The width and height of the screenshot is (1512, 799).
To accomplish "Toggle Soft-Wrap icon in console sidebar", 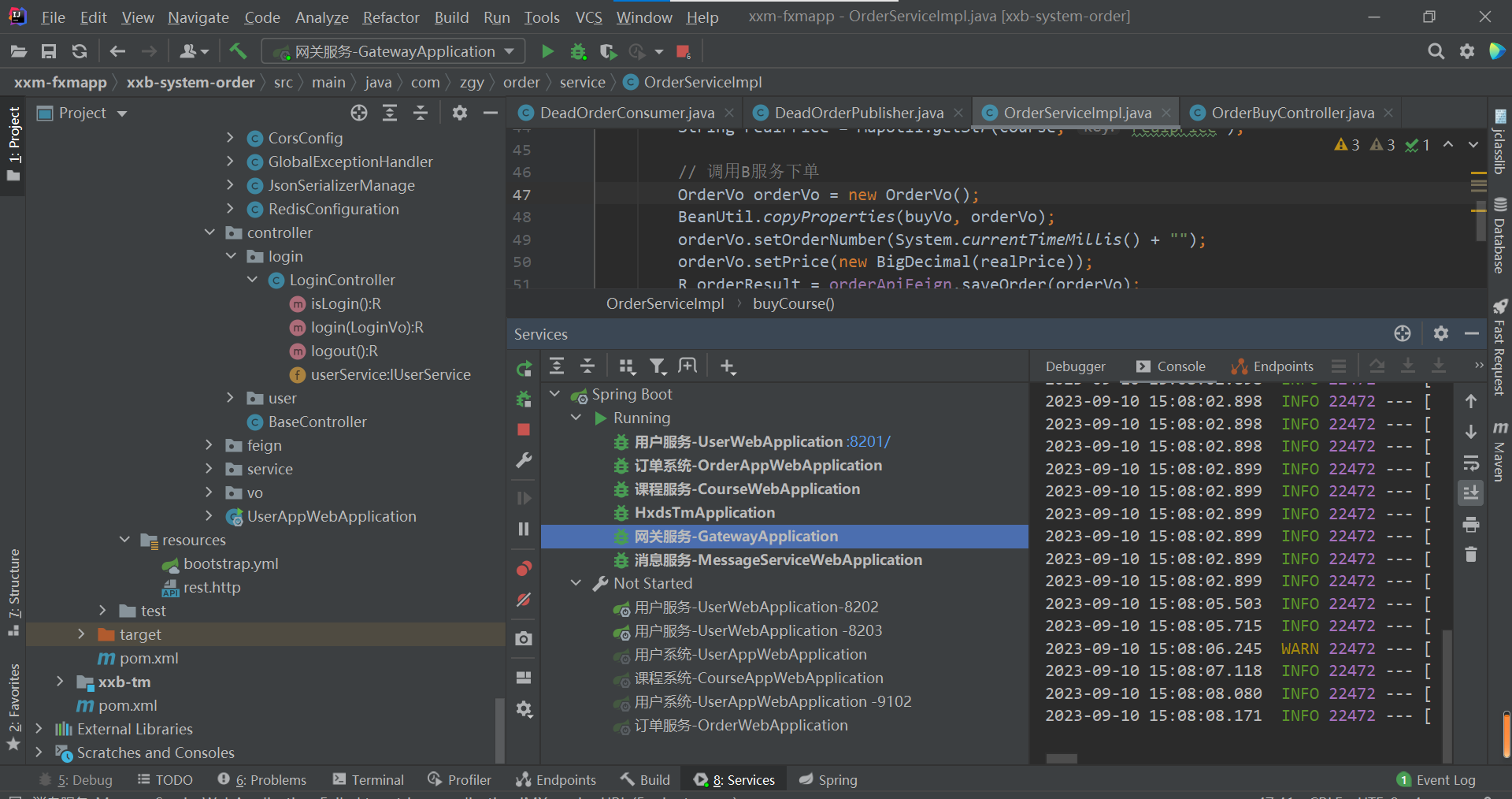I will coord(1470,463).
